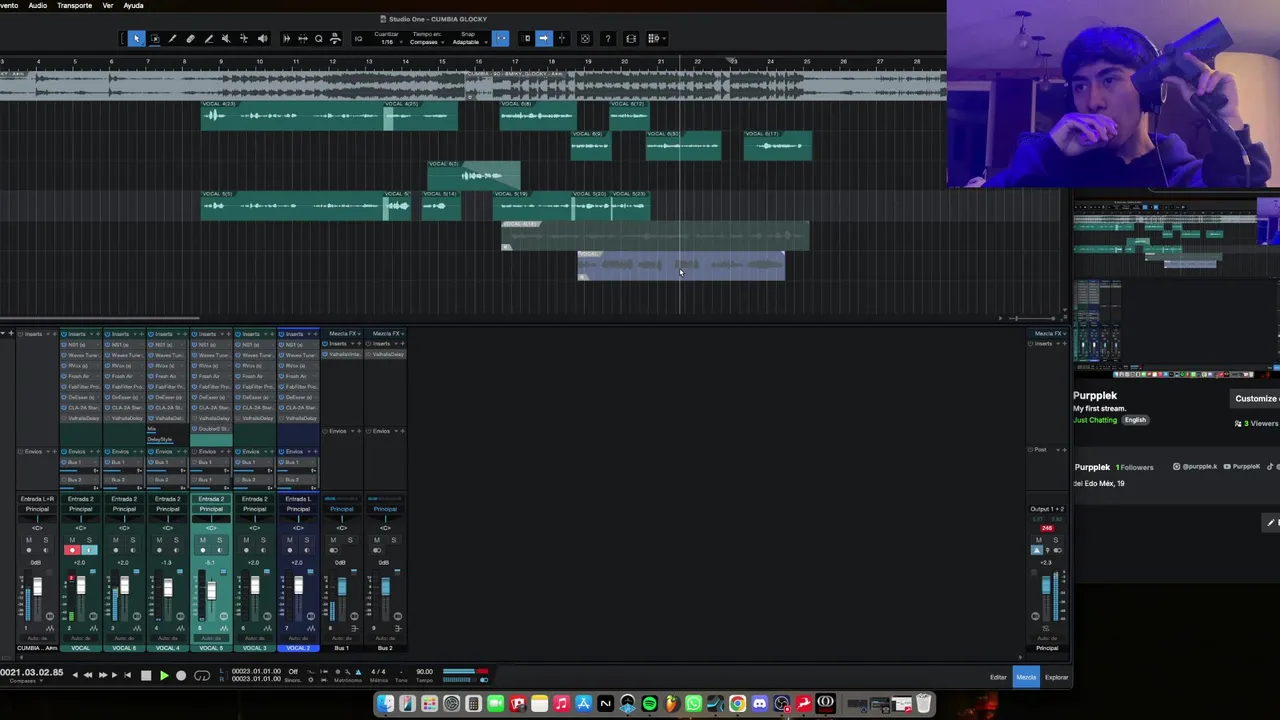Click the IQ button in toolbar
The width and height of the screenshot is (1280, 720).
[358, 39]
